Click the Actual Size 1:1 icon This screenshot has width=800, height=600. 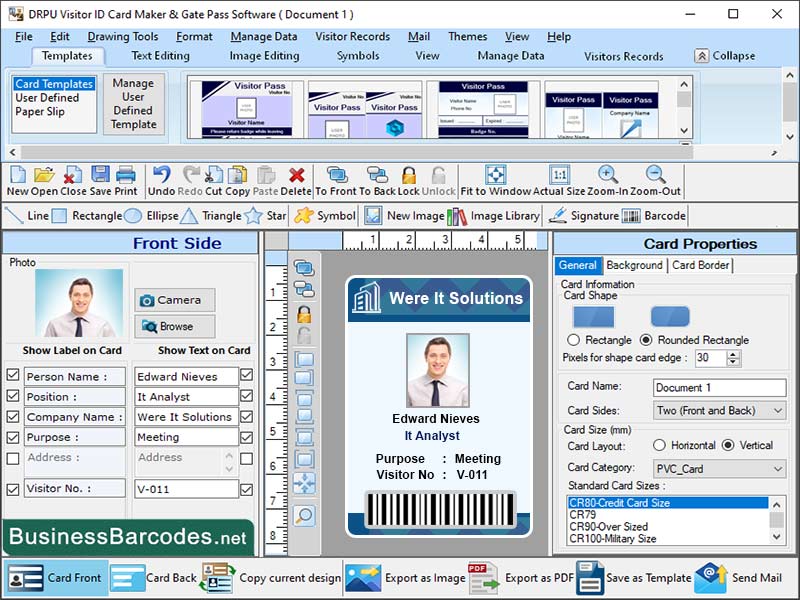(559, 175)
